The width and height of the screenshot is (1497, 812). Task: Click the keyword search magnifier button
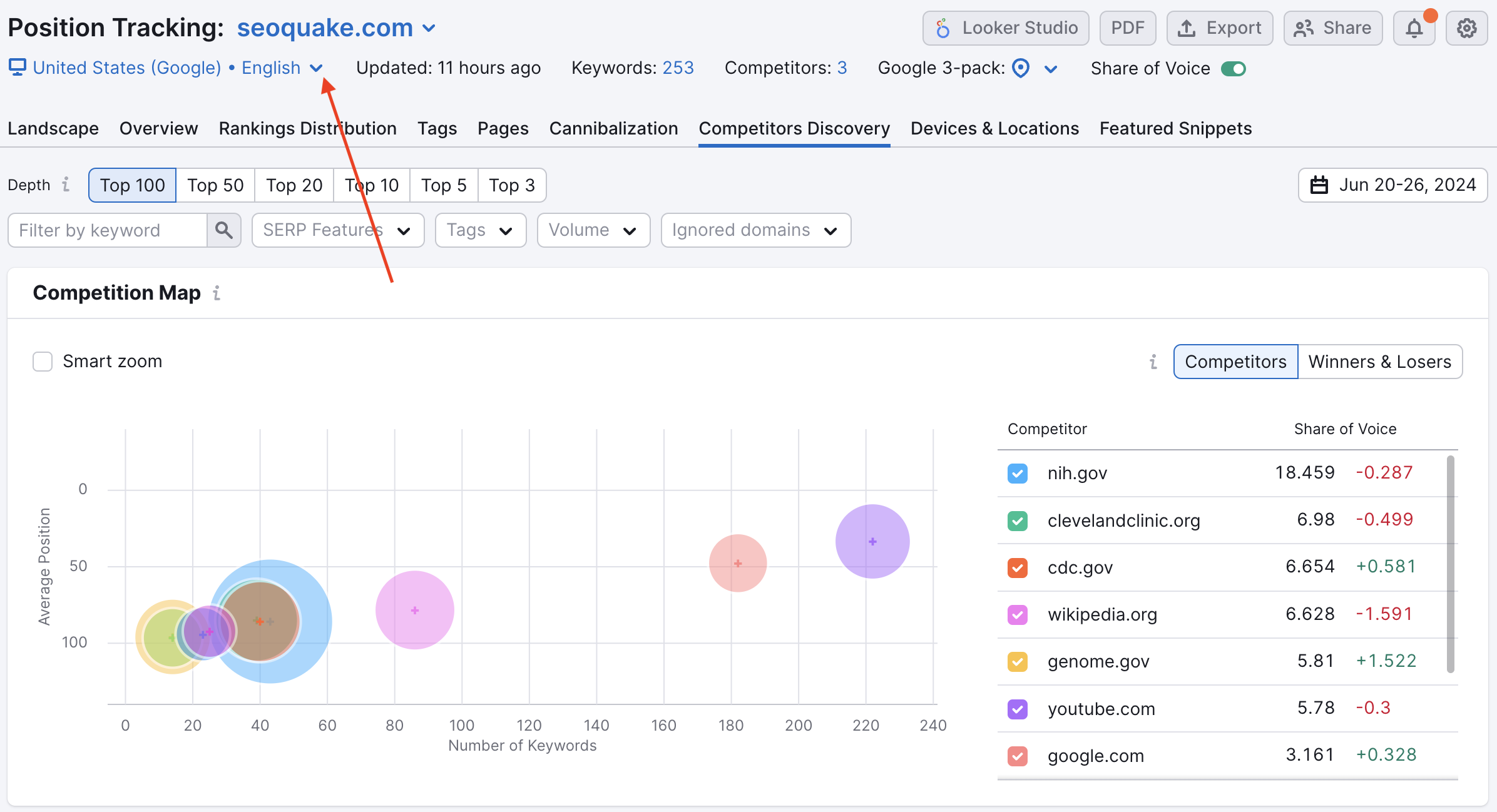click(x=224, y=230)
